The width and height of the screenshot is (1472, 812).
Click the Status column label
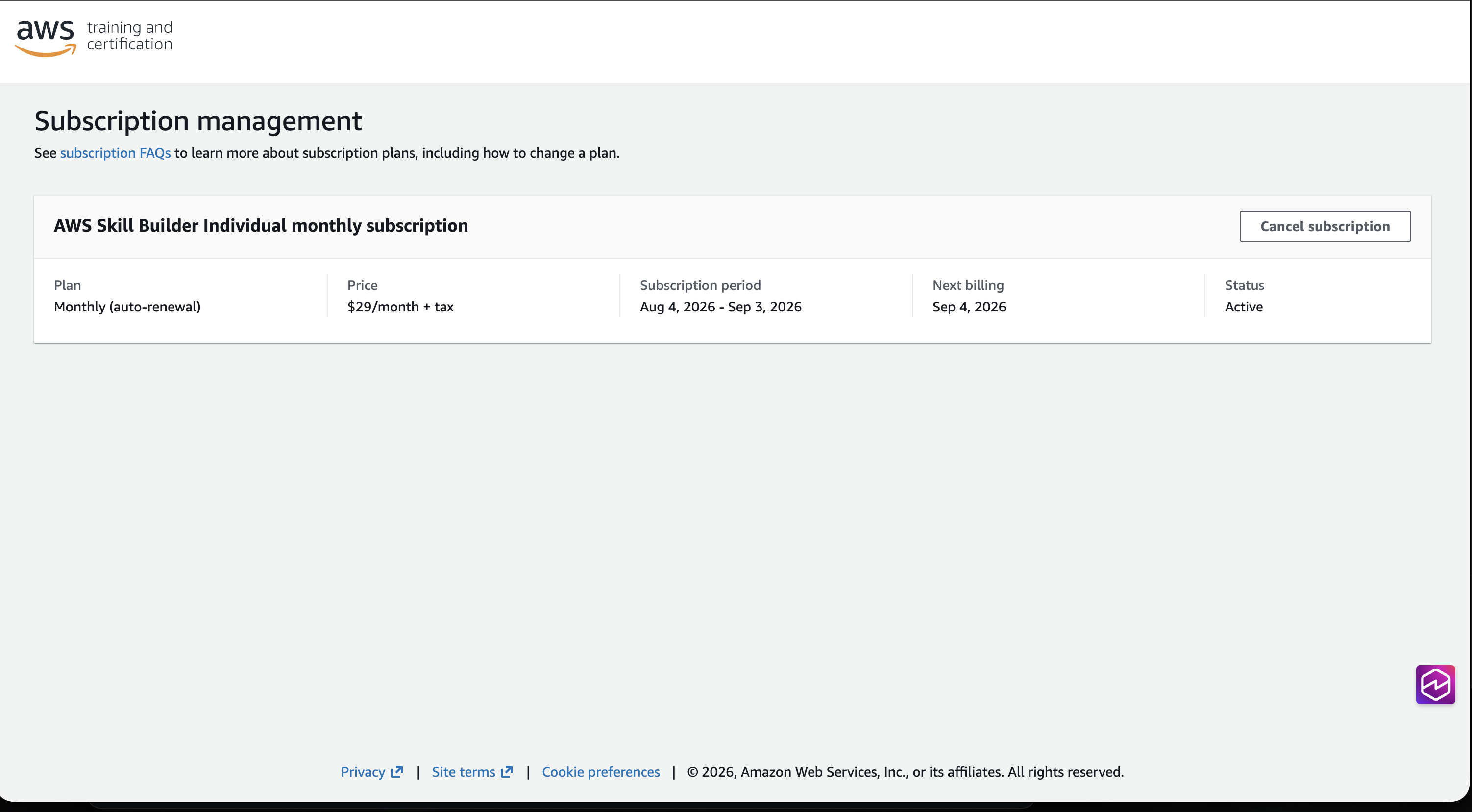point(1244,285)
